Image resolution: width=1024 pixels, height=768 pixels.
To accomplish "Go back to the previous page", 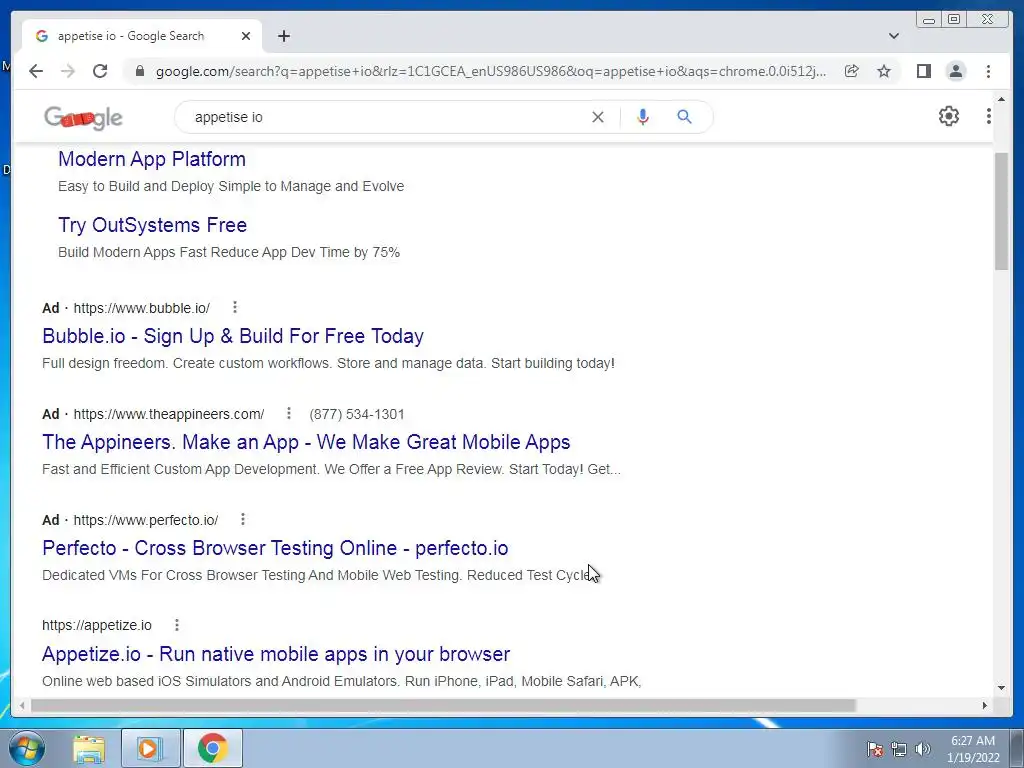I will point(36,71).
